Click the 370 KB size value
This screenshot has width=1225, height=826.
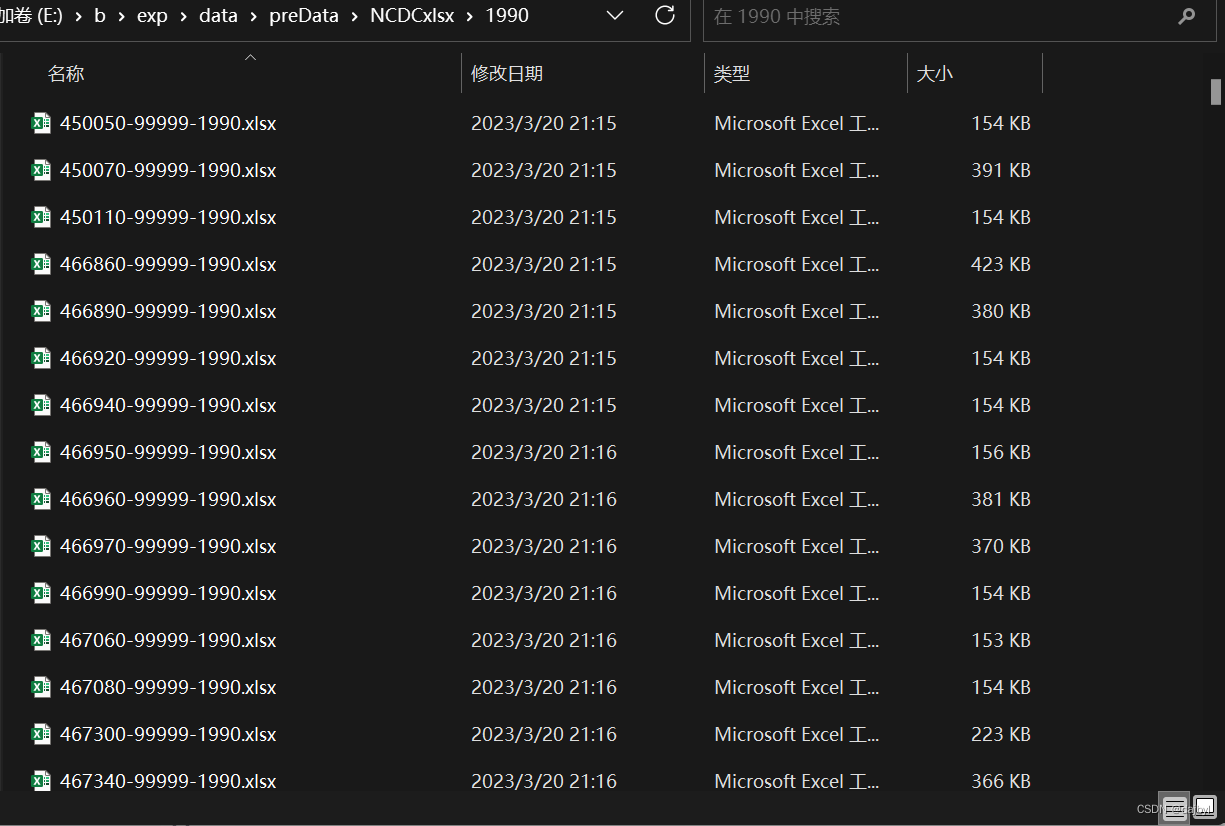pyautogui.click(x=1001, y=547)
